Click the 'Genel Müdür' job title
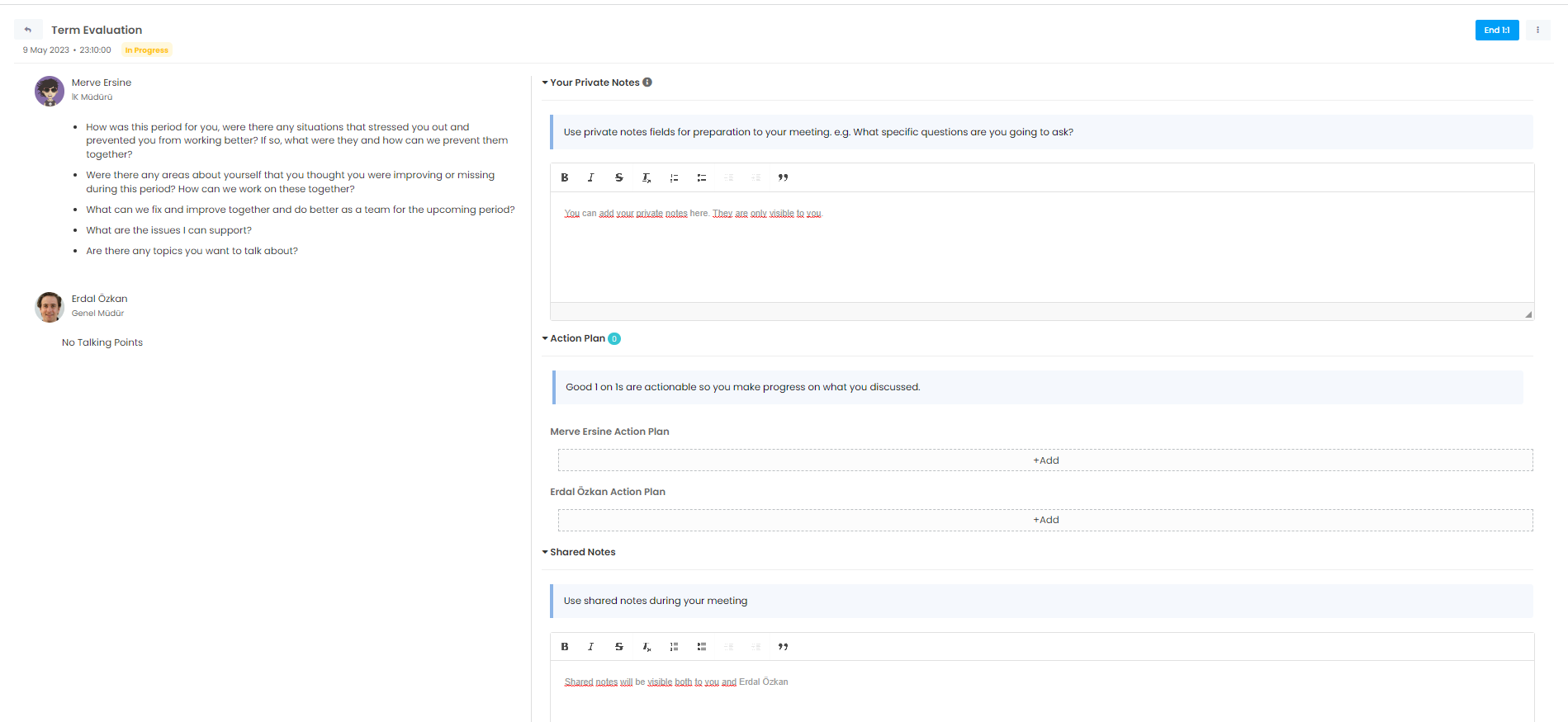Viewport: 1568px width, 722px height. (98, 314)
